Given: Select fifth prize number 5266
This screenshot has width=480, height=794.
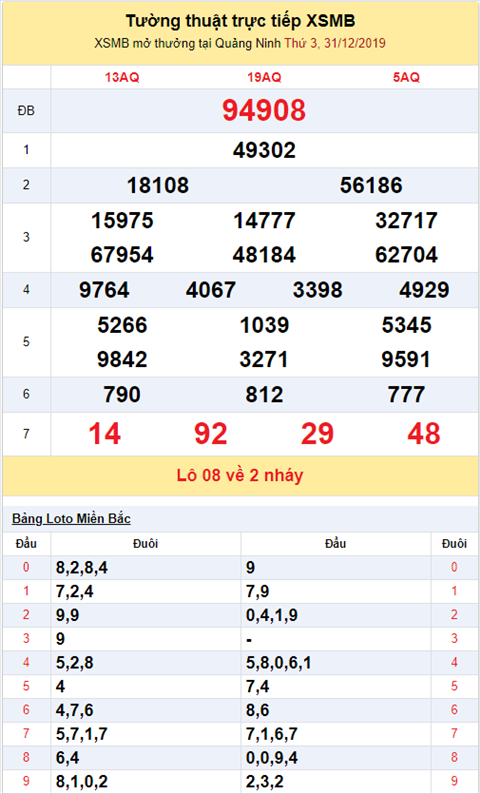Looking at the screenshot, I should pos(122,325).
